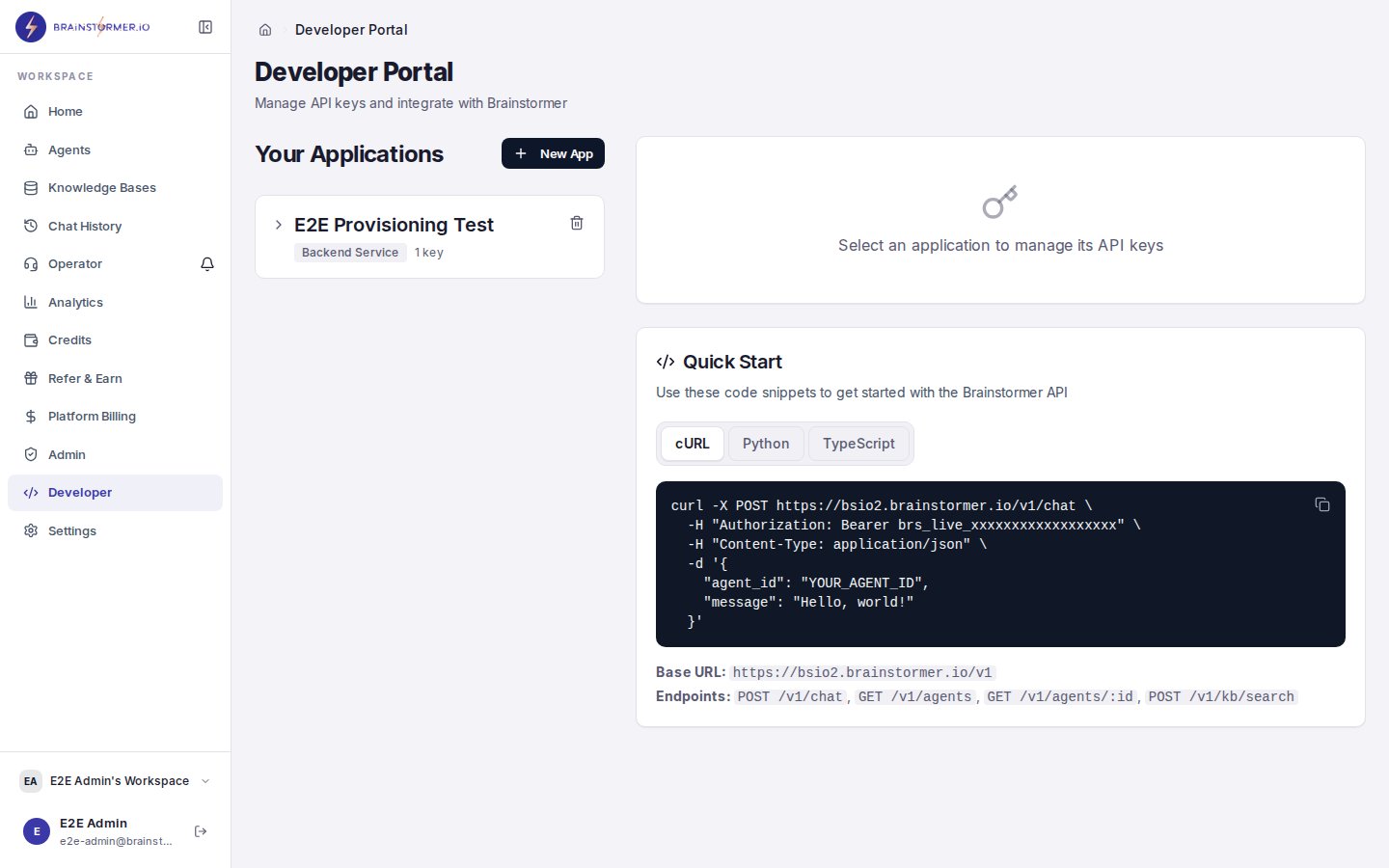Click the "1 key" count text
The image size is (1389, 868).
click(x=429, y=253)
